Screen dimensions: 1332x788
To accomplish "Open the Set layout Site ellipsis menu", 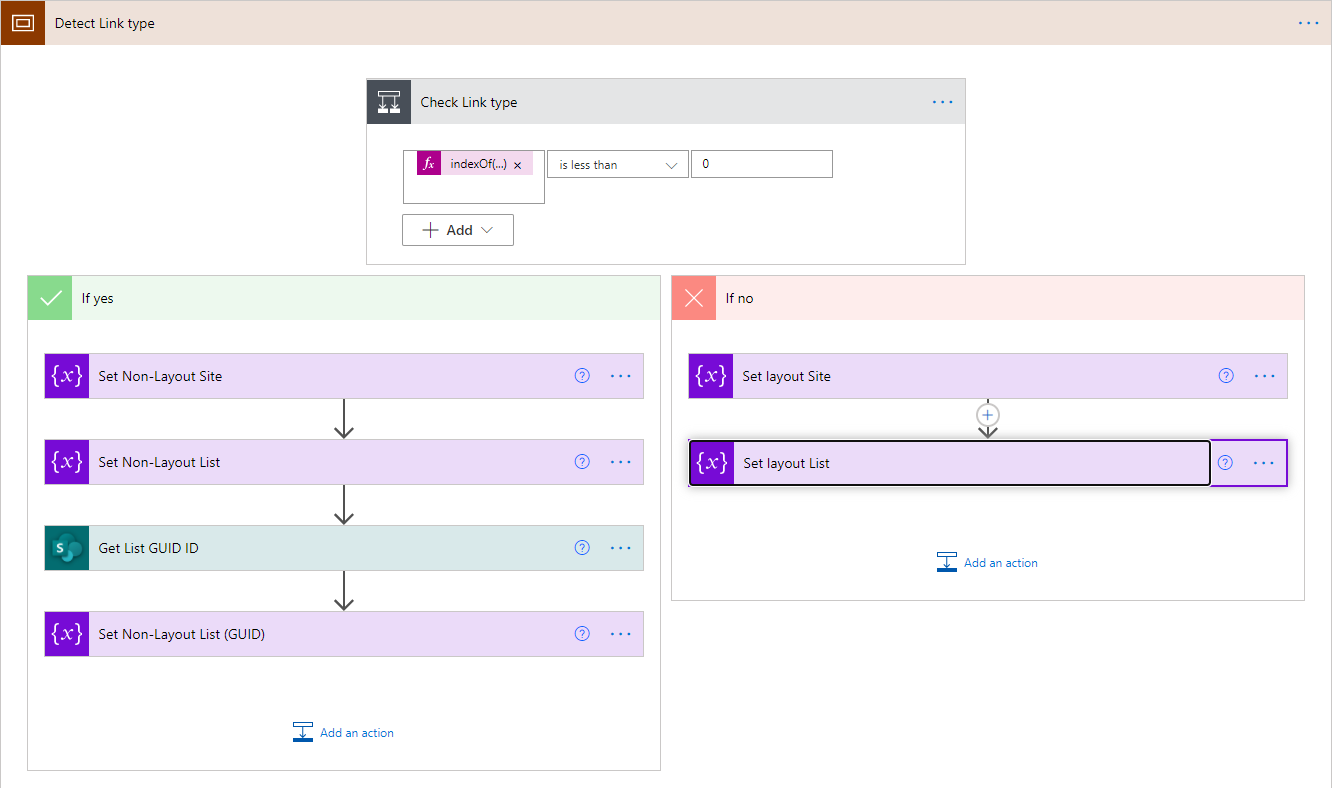I will click(x=1265, y=376).
